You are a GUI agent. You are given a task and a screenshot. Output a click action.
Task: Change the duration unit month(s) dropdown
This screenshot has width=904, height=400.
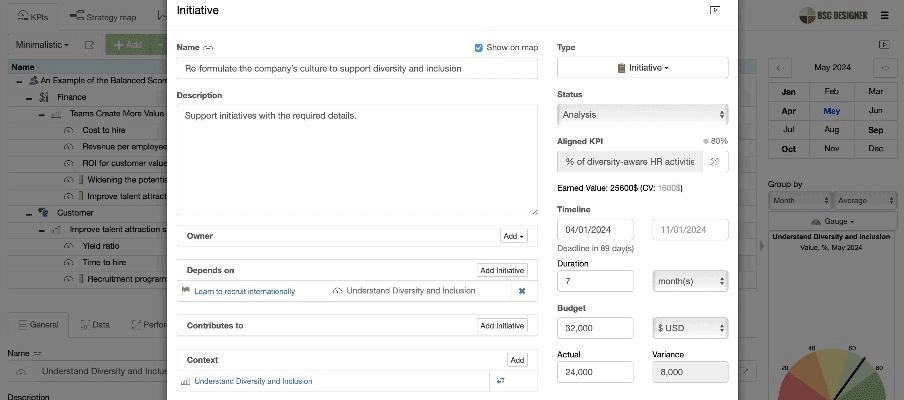690,281
